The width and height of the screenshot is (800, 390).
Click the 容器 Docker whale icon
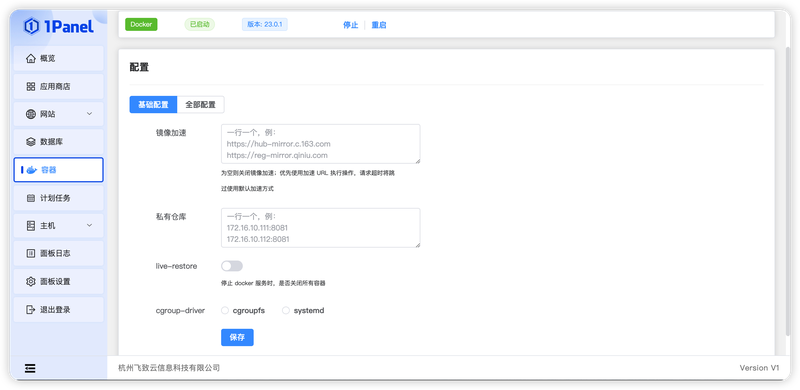[x=32, y=170]
